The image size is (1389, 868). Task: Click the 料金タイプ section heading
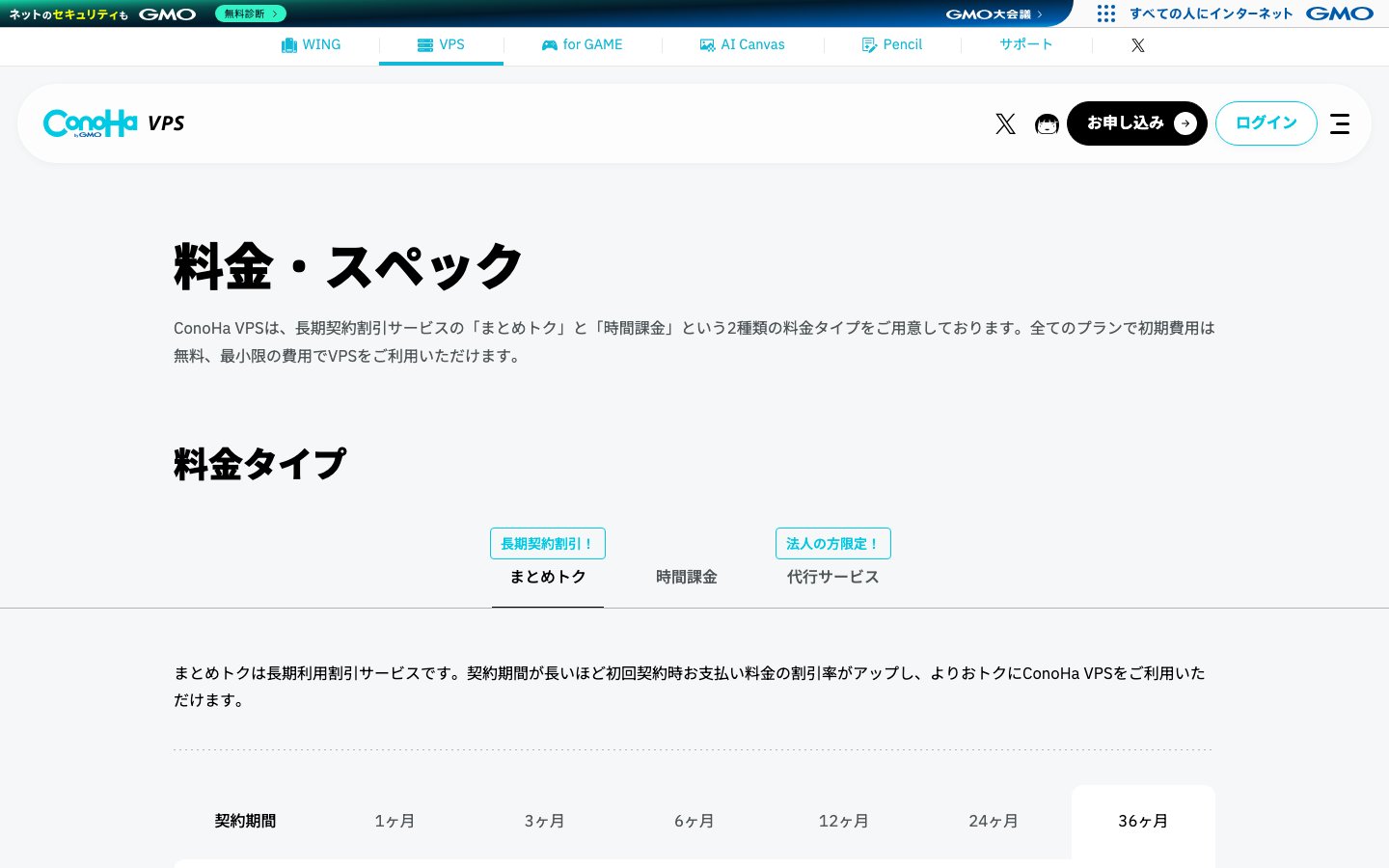pyautogui.click(x=259, y=464)
